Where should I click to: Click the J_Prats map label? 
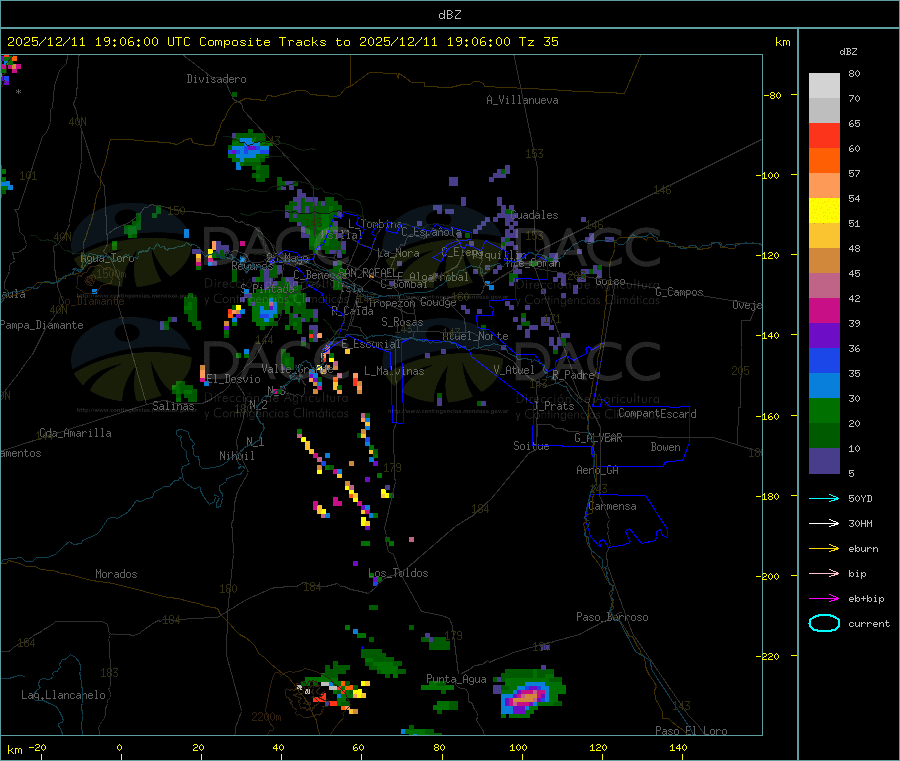coord(554,406)
